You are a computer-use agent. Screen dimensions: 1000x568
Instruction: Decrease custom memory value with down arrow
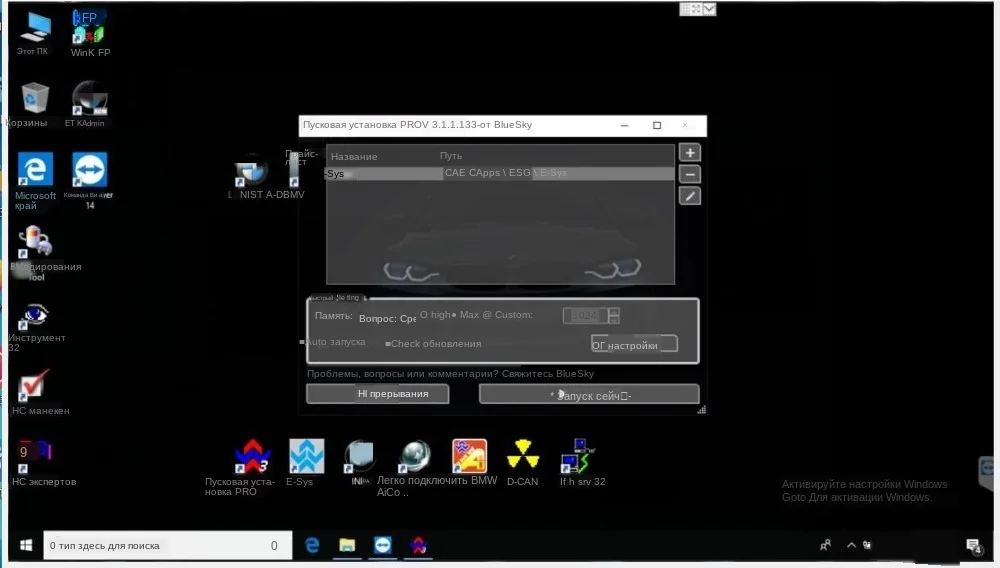[x=614, y=319]
